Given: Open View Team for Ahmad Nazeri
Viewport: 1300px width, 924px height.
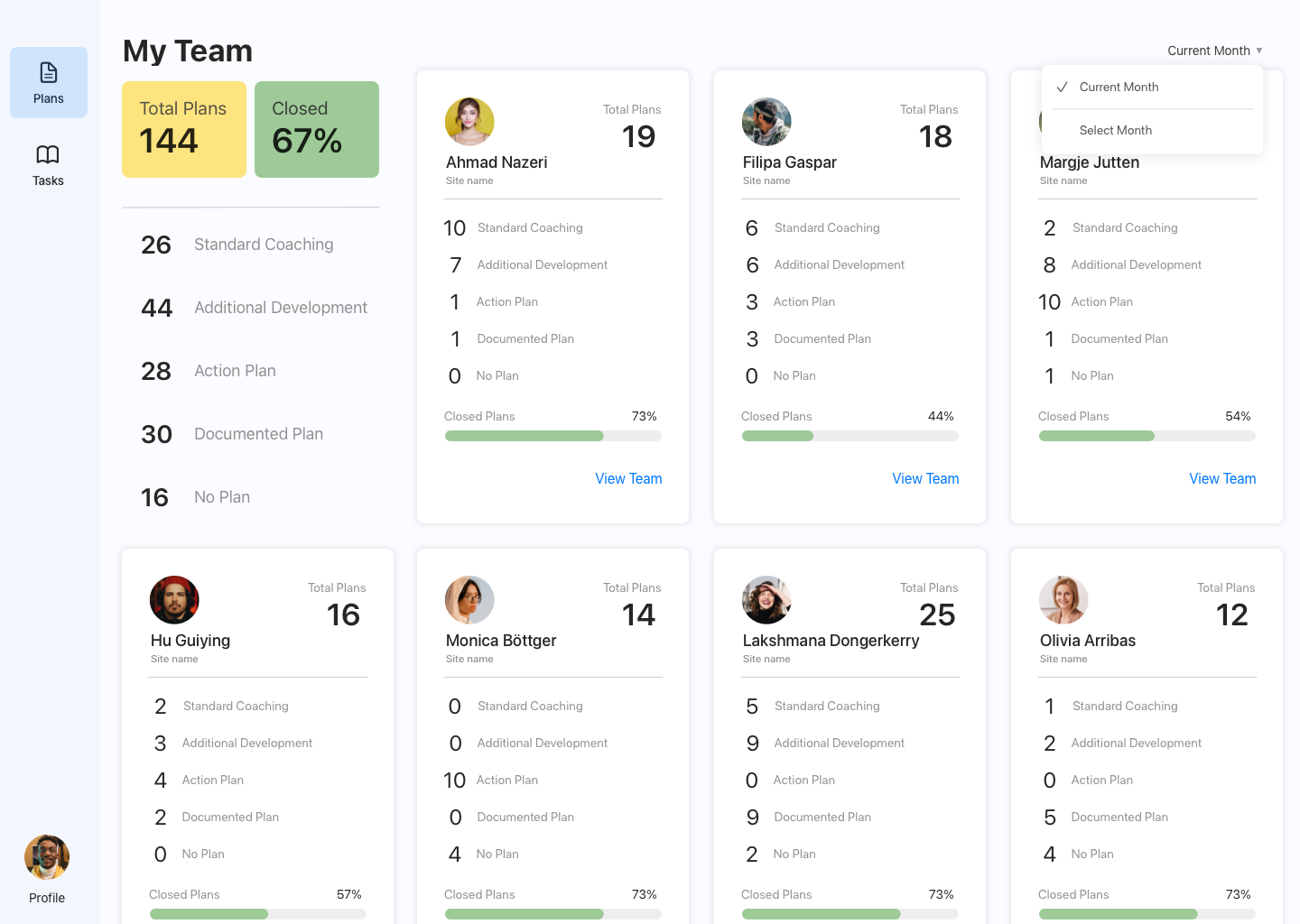Looking at the screenshot, I should coord(628,478).
